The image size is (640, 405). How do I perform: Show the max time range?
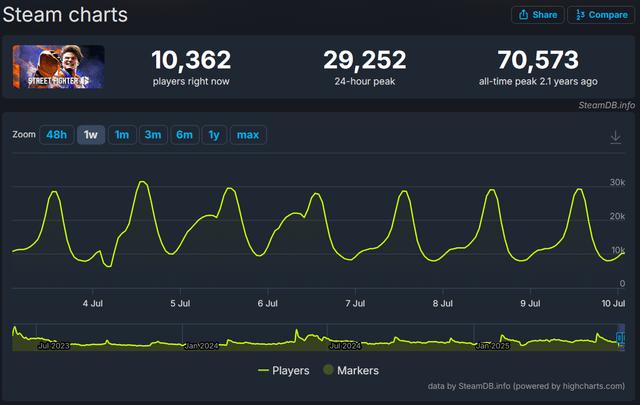point(248,135)
